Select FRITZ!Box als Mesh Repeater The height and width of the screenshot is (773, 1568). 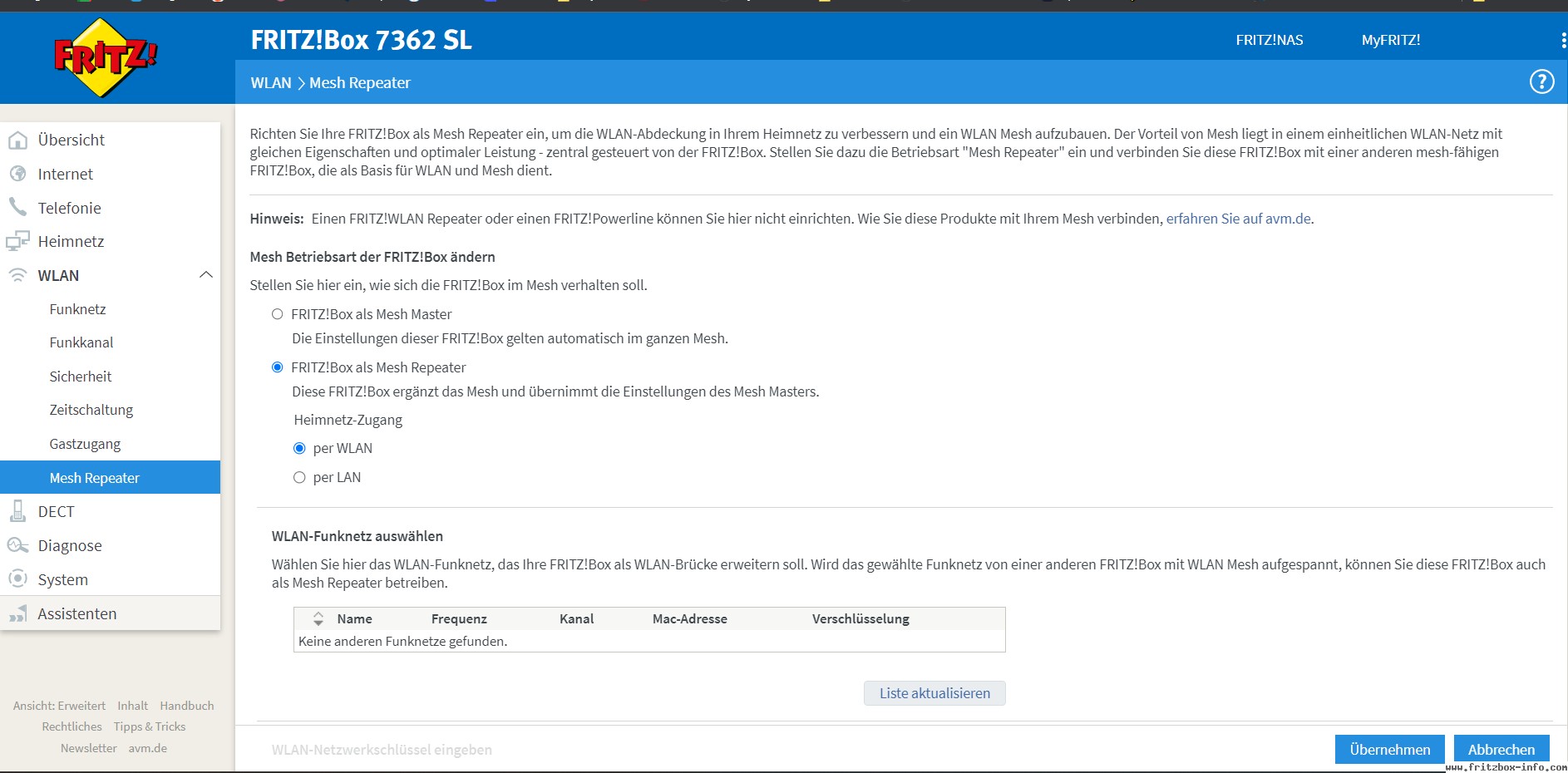click(x=278, y=367)
